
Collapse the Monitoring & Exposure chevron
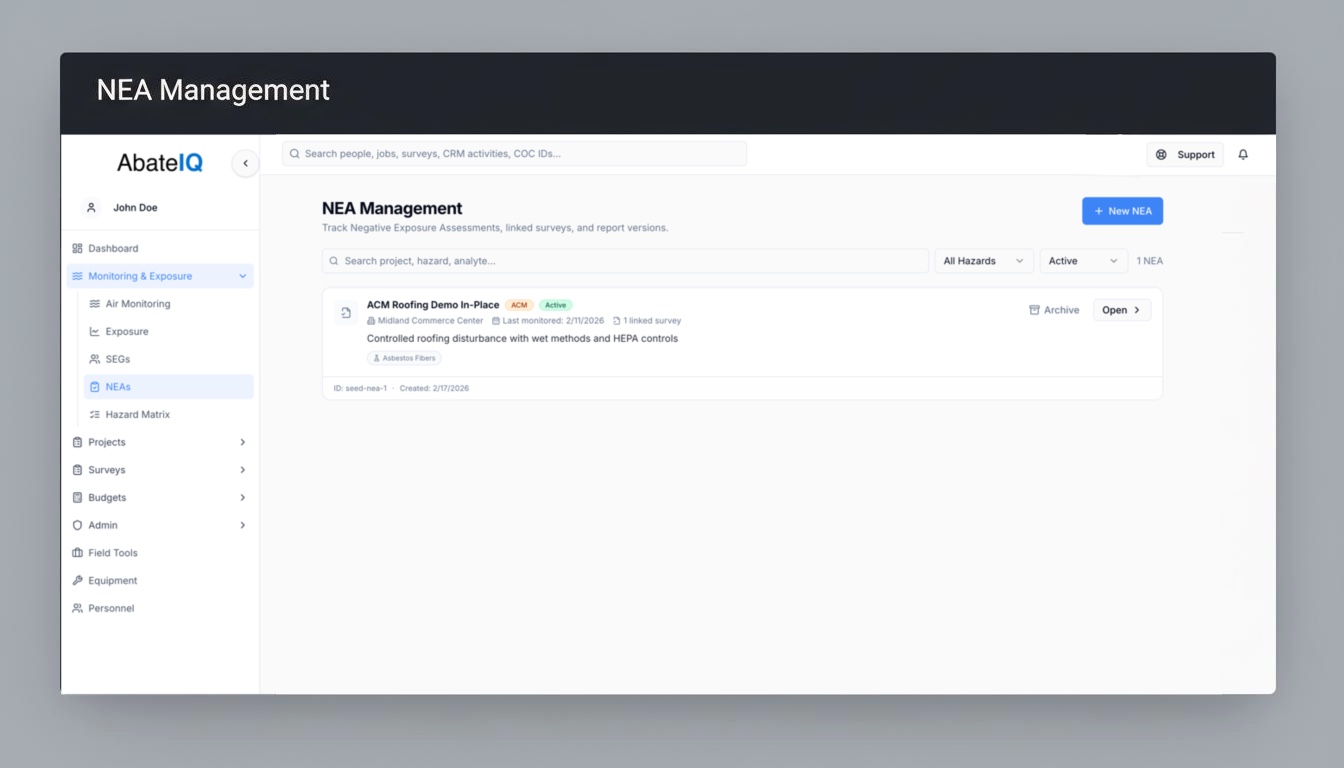click(x=242, y=276)
